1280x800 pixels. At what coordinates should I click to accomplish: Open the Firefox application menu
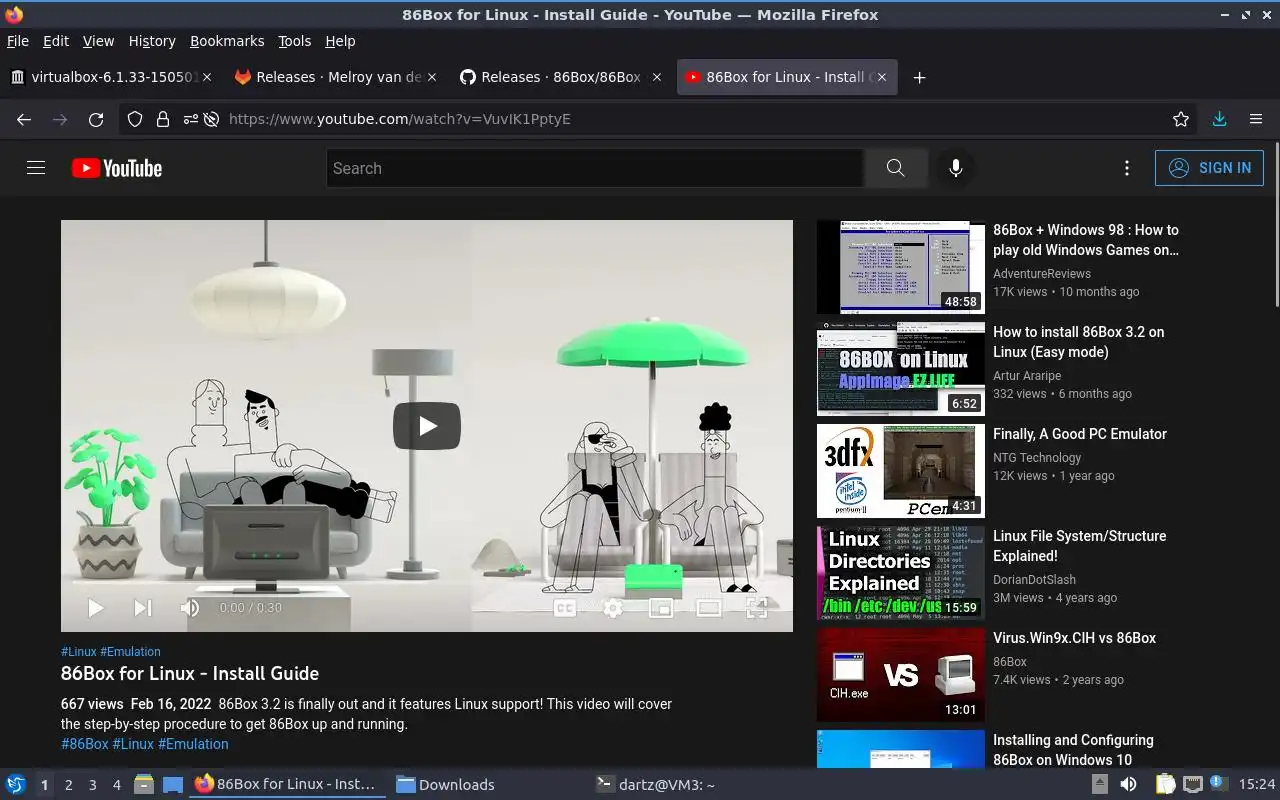tap(1256, 119)
